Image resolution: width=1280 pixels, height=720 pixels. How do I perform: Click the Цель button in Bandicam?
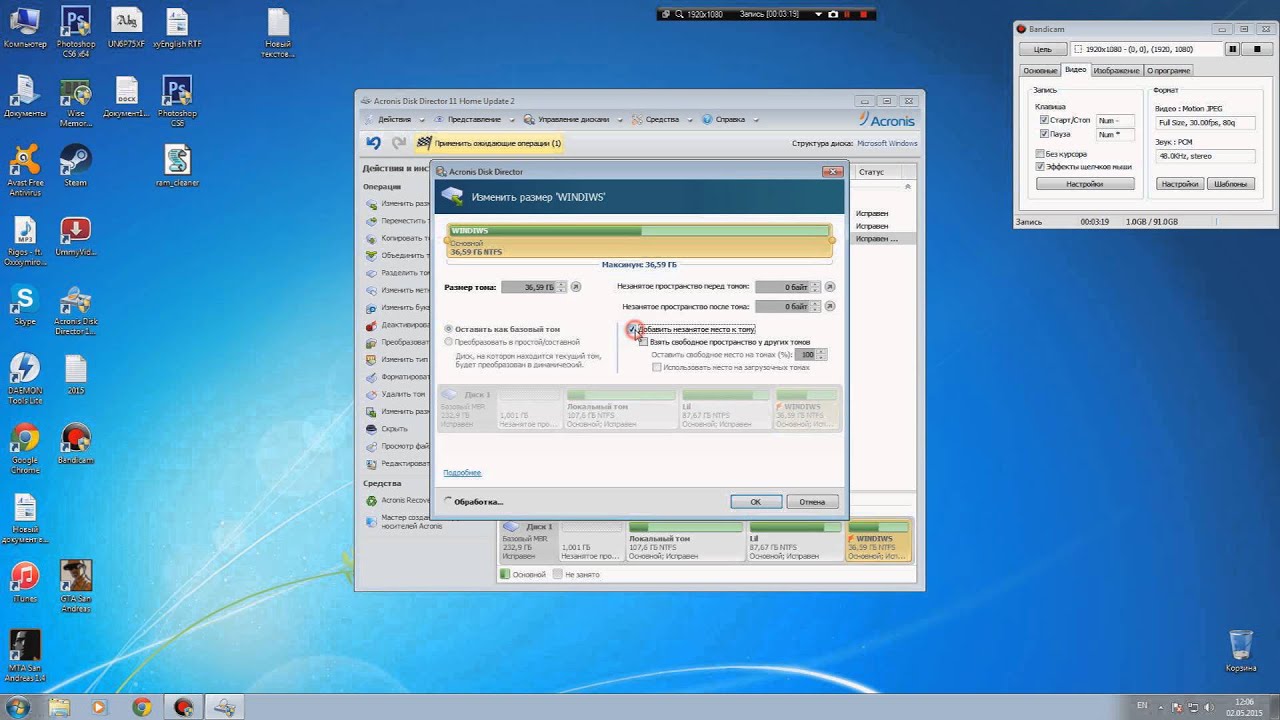coord(1042,49)
